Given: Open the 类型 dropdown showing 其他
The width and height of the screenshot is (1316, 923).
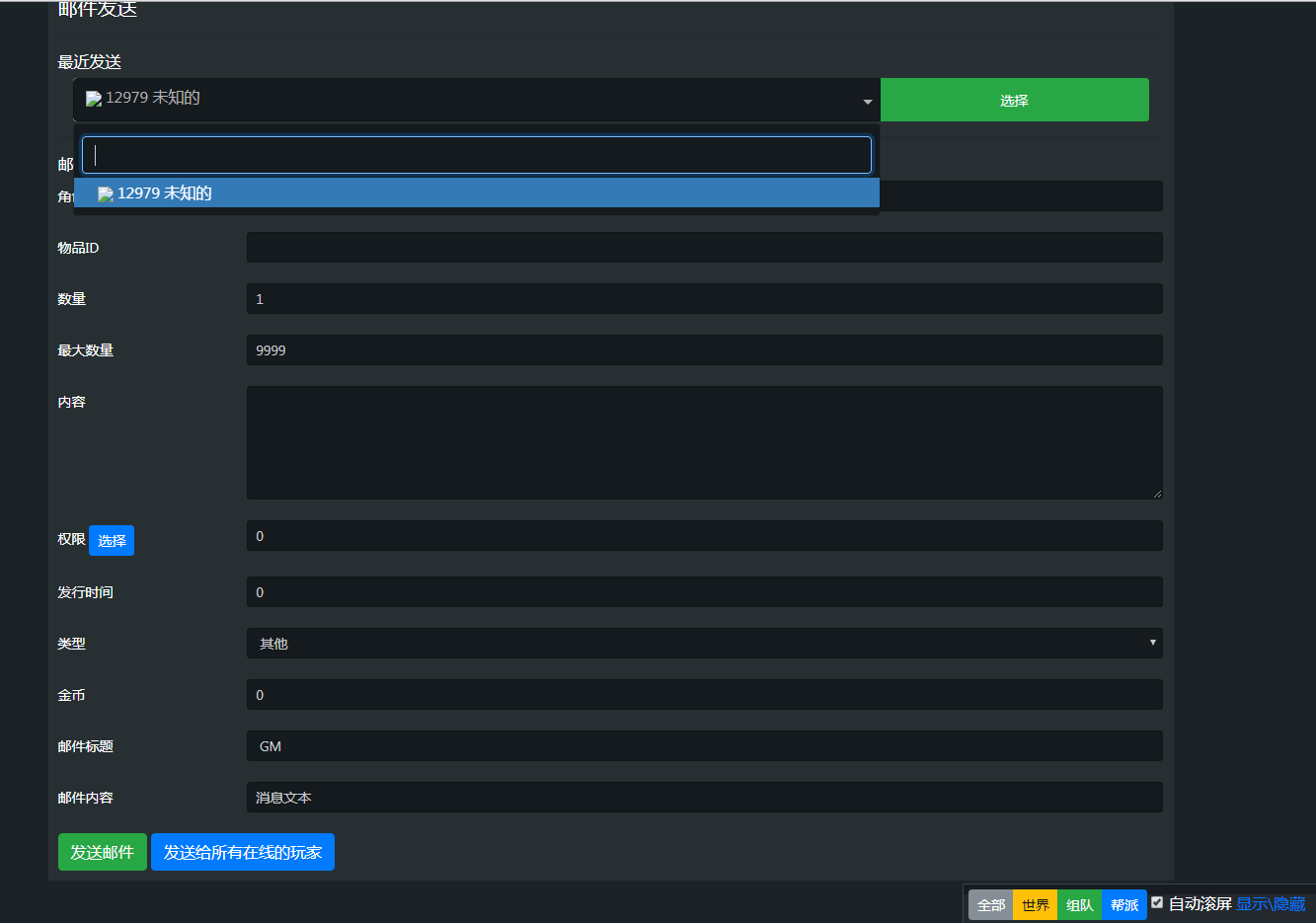Looking at the screenshot, I should (x=705, y=644).
